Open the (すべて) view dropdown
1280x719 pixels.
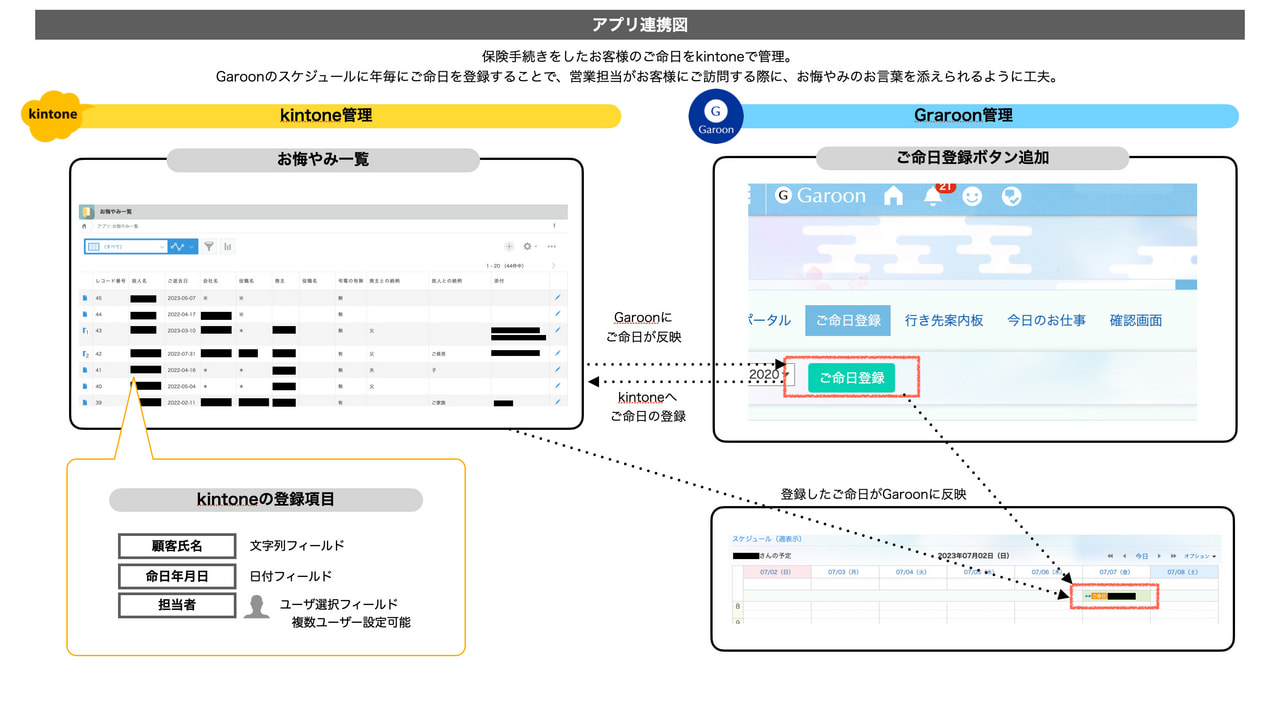pos(126,246)
